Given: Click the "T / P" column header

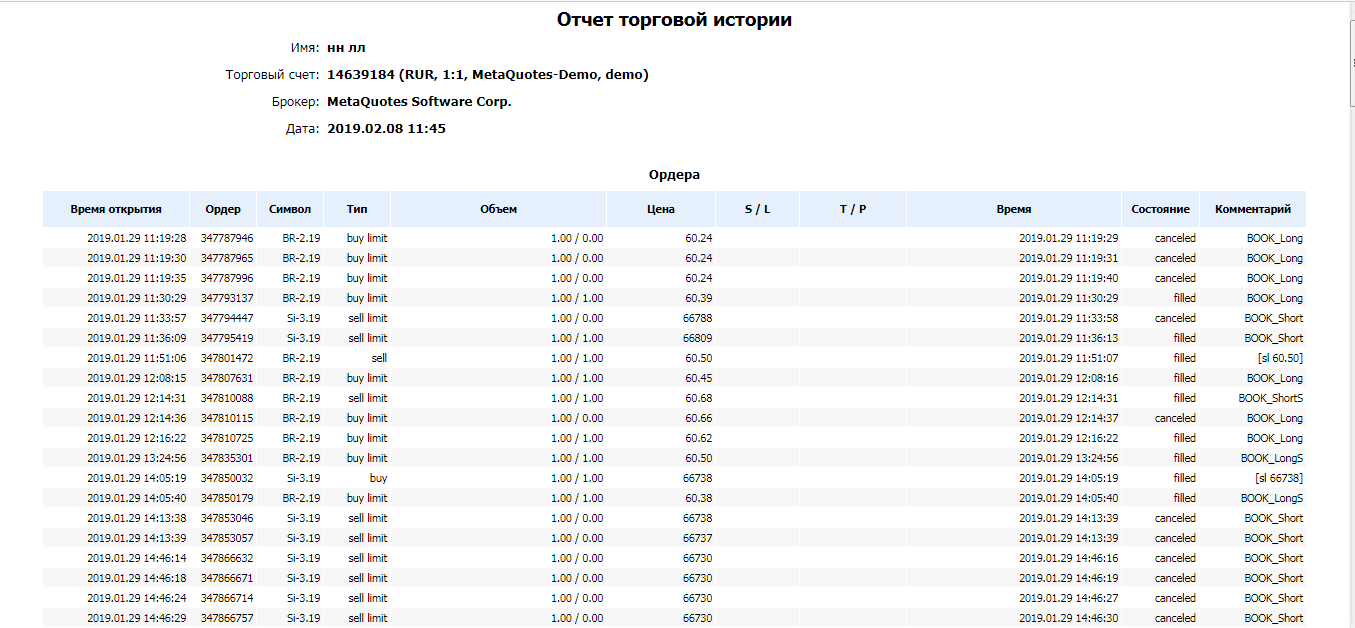Looking at the screenshot, I should coord(853,209).
